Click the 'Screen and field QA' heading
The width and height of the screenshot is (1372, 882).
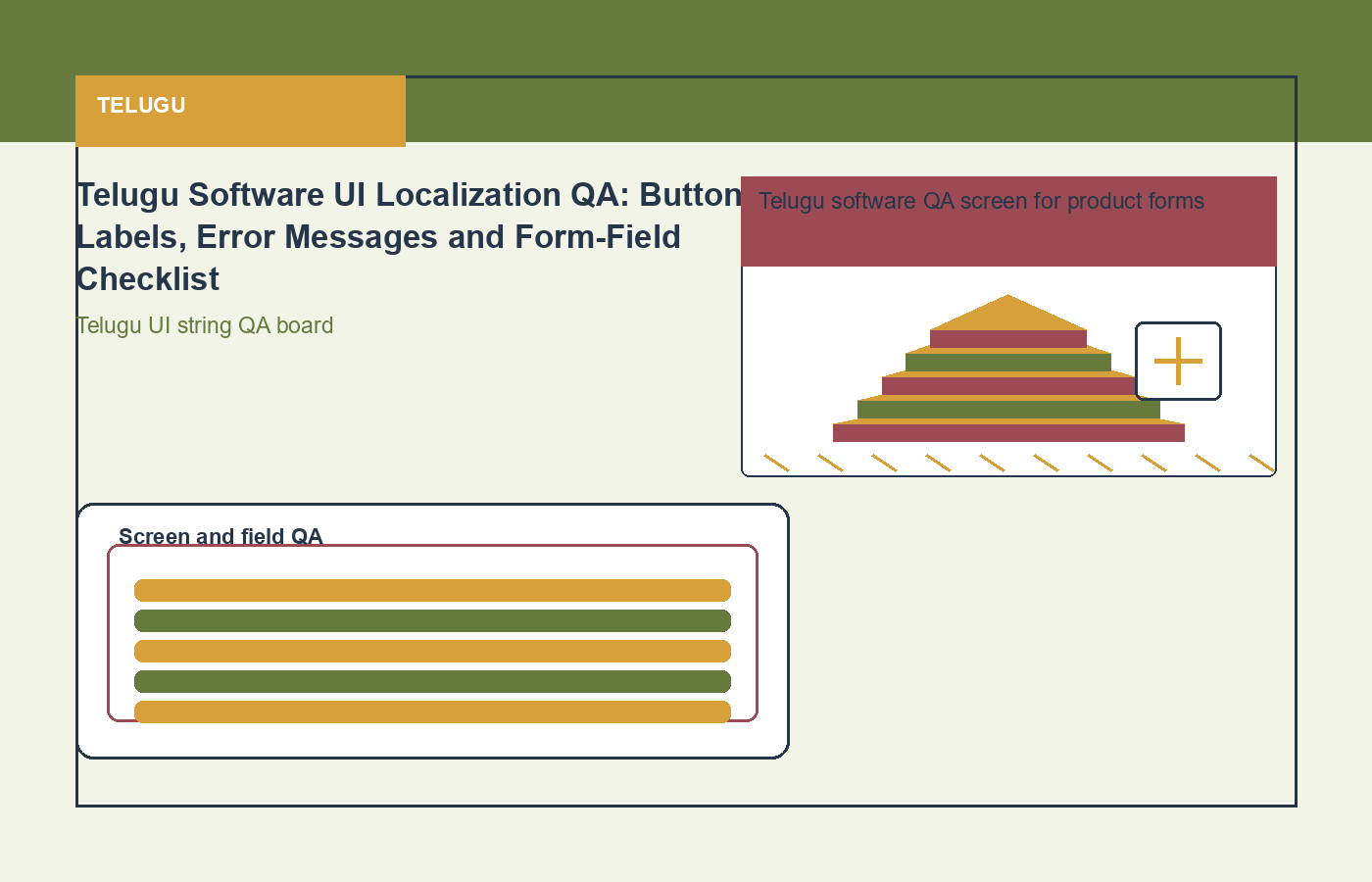tap(220, 536)
